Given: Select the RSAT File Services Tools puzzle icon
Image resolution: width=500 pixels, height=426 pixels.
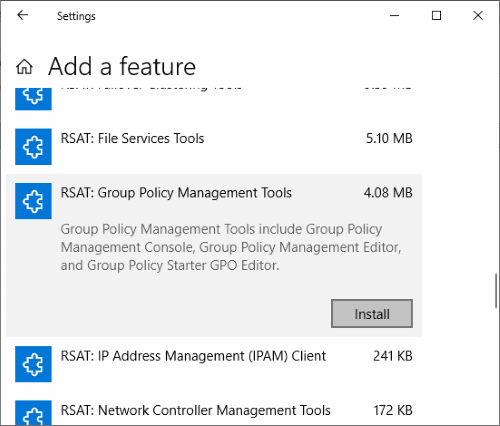Looking at the screenshot, I should point(33,147).
